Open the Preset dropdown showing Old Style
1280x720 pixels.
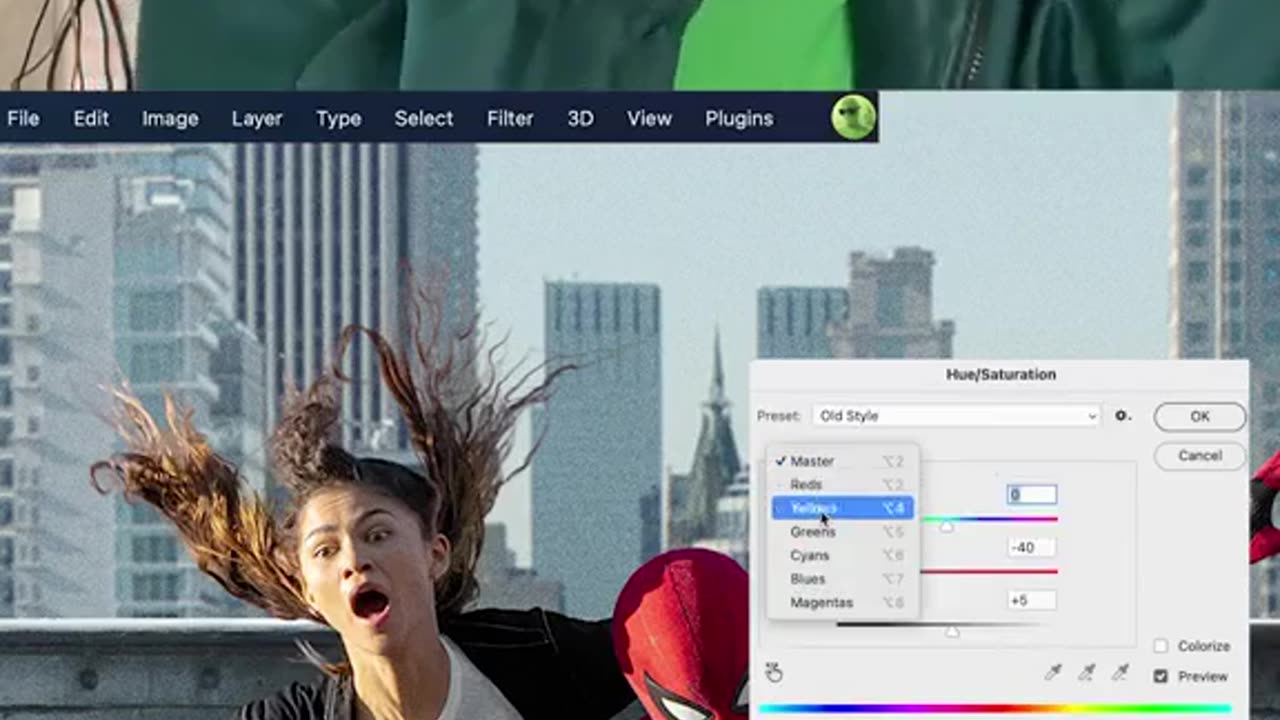(x=957, y=416)
